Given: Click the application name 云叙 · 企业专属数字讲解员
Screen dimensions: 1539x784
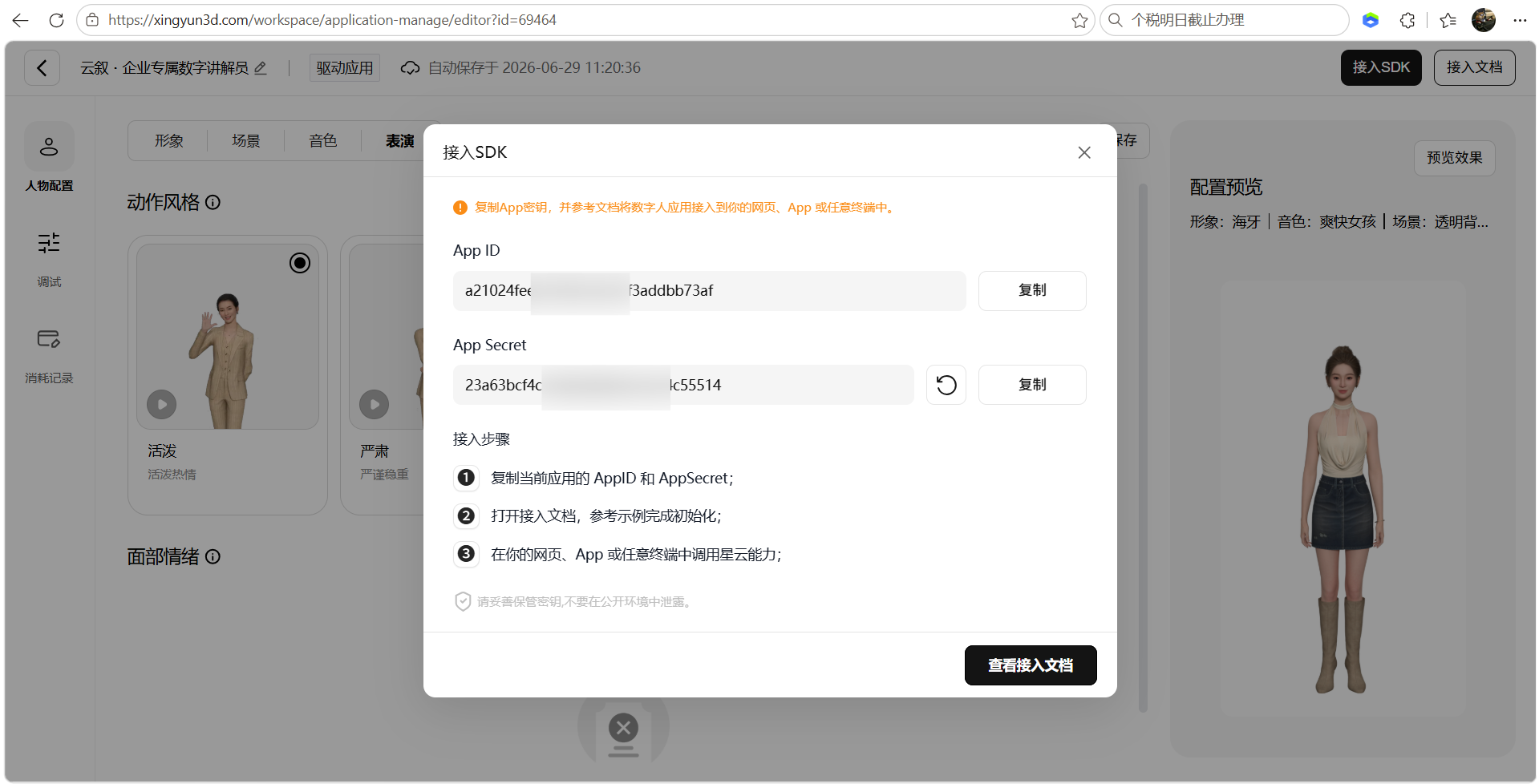Looking at the screenshot, I should pos(164,68).
